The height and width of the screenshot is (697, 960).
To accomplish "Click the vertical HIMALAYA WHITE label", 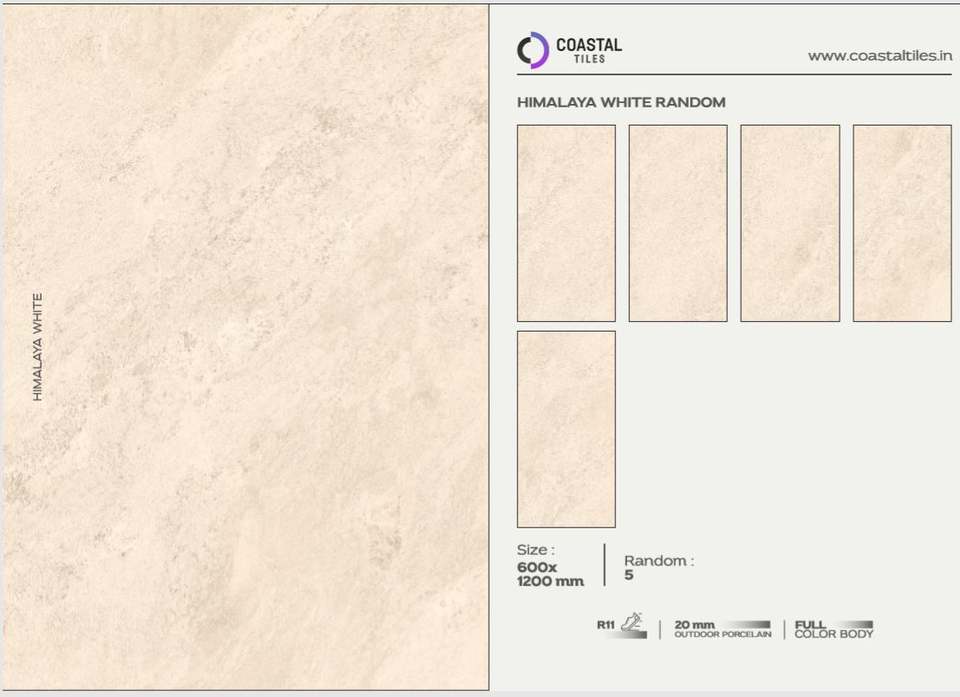I will coord(37,347).
